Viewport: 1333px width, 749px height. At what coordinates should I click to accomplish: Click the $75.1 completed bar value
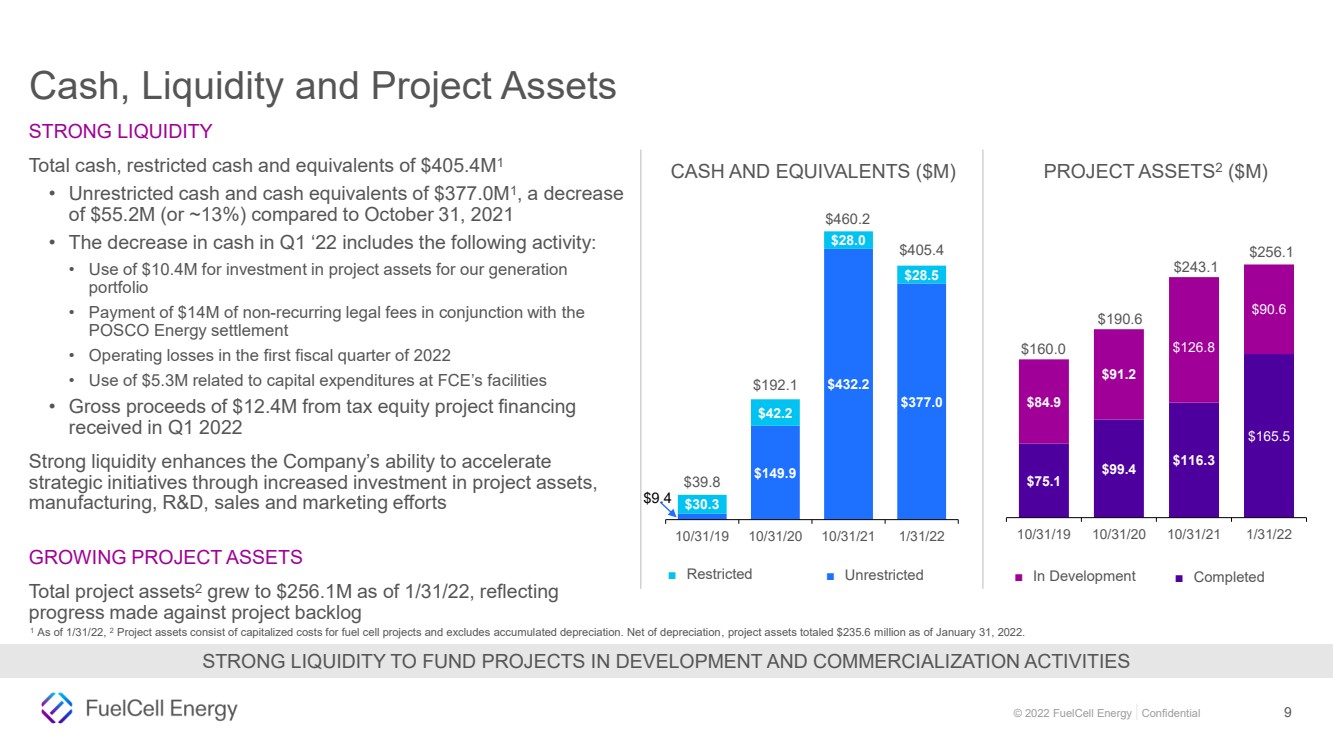pos(1044,481)
